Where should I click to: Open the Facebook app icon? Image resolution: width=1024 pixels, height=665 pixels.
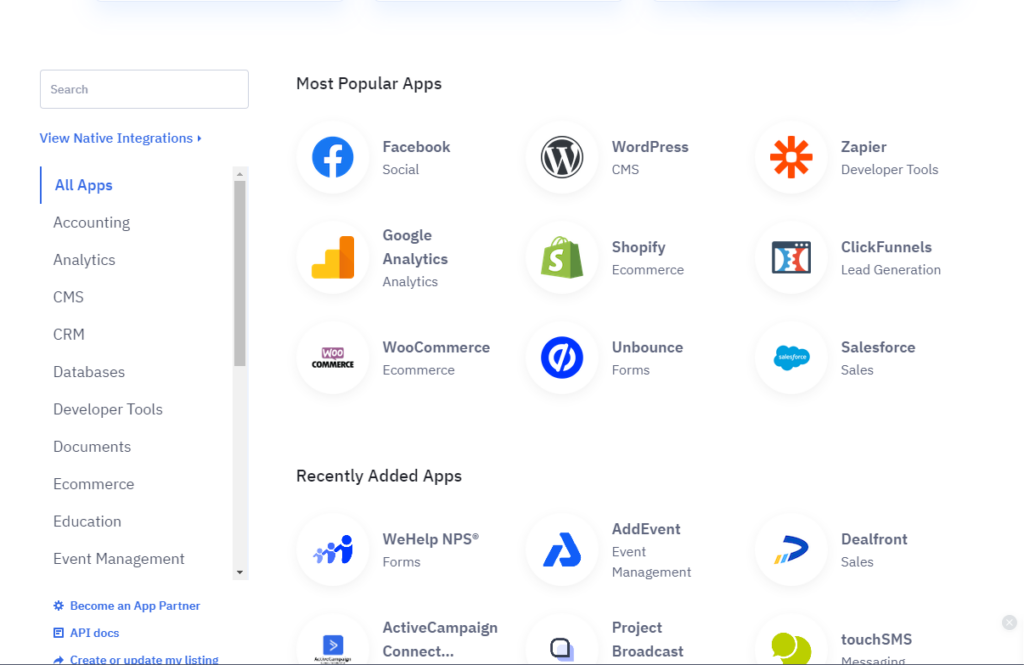(x=333, y=157)
